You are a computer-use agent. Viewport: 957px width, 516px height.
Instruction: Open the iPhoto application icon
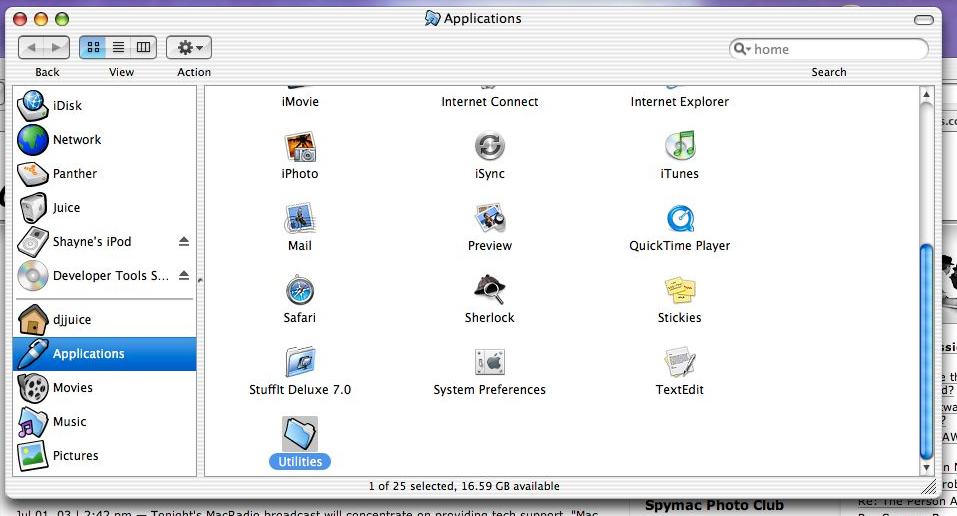[x=300, y=147]
